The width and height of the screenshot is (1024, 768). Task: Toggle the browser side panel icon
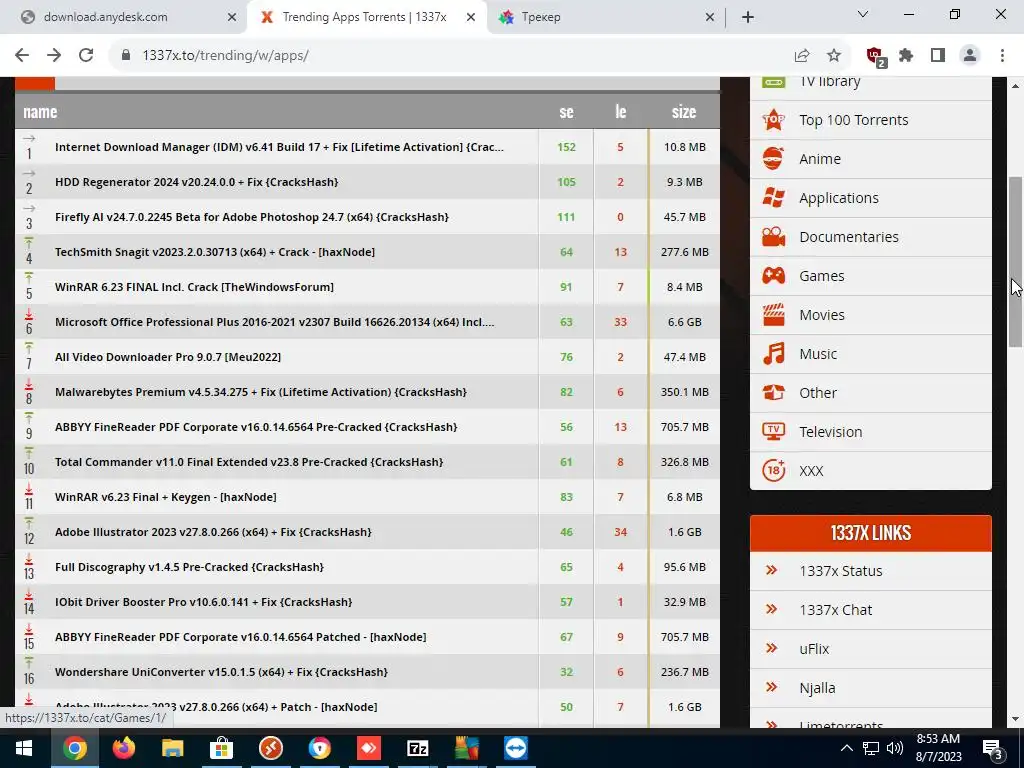click(938, 55)
